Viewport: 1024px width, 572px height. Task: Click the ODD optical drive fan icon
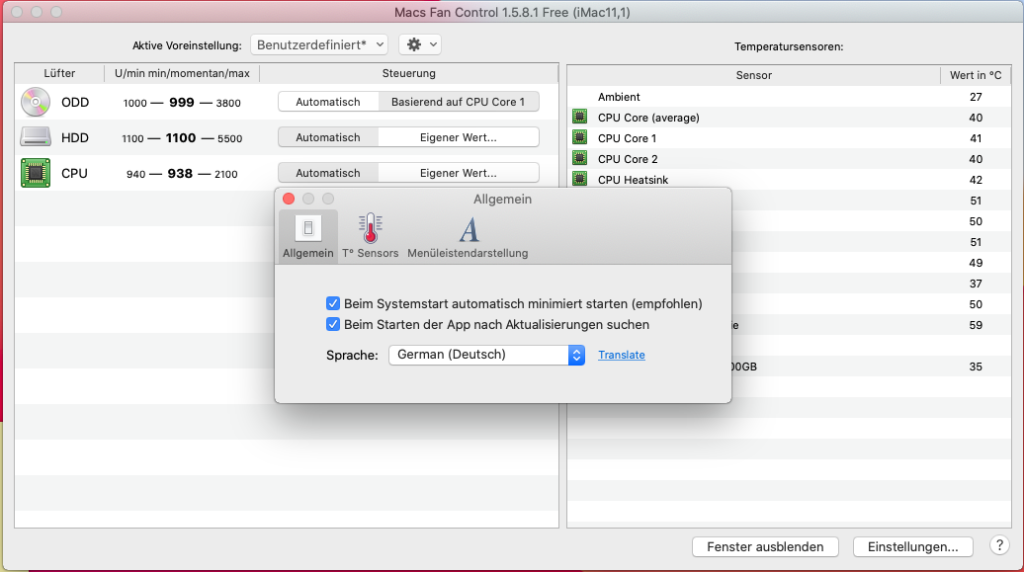pos(35,102)
